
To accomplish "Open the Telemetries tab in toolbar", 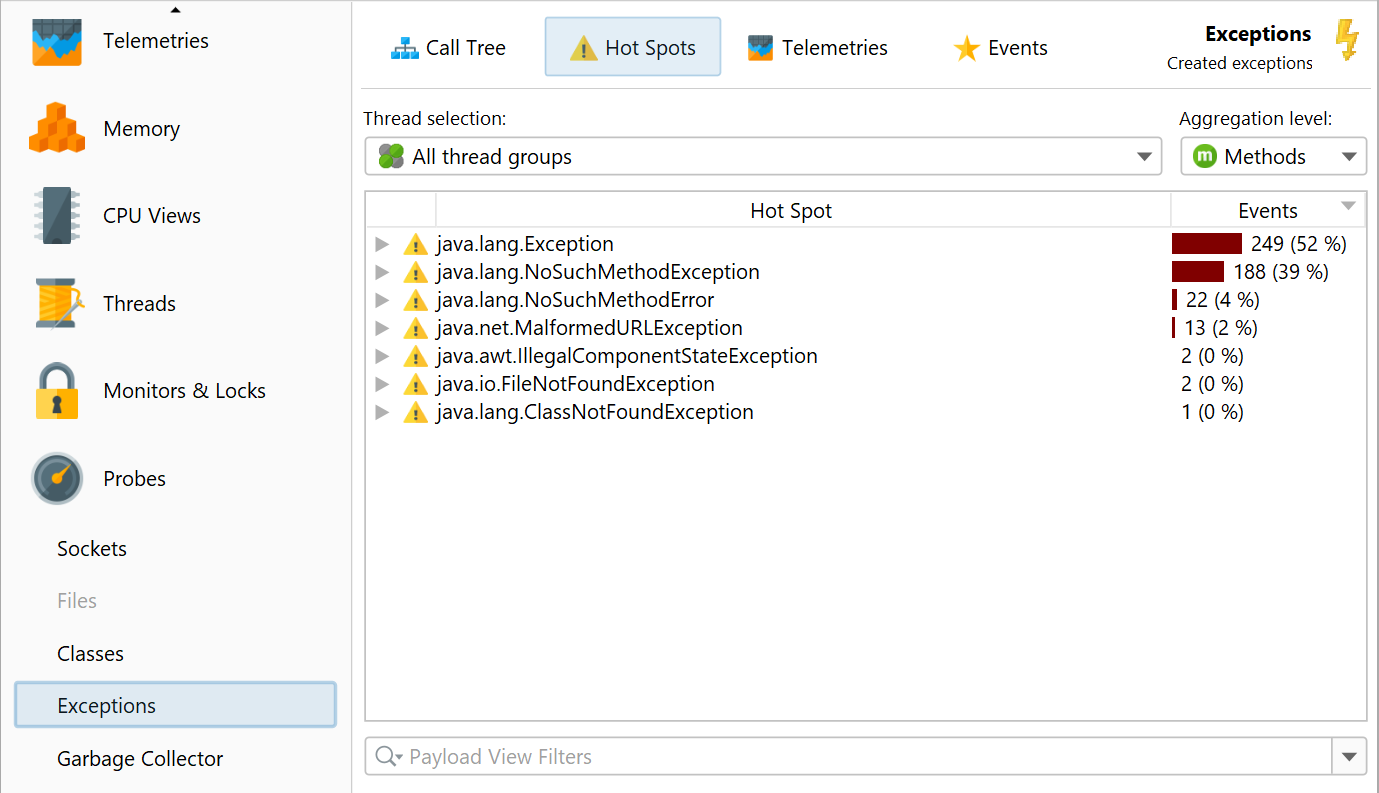I will [x=817, y=48].
